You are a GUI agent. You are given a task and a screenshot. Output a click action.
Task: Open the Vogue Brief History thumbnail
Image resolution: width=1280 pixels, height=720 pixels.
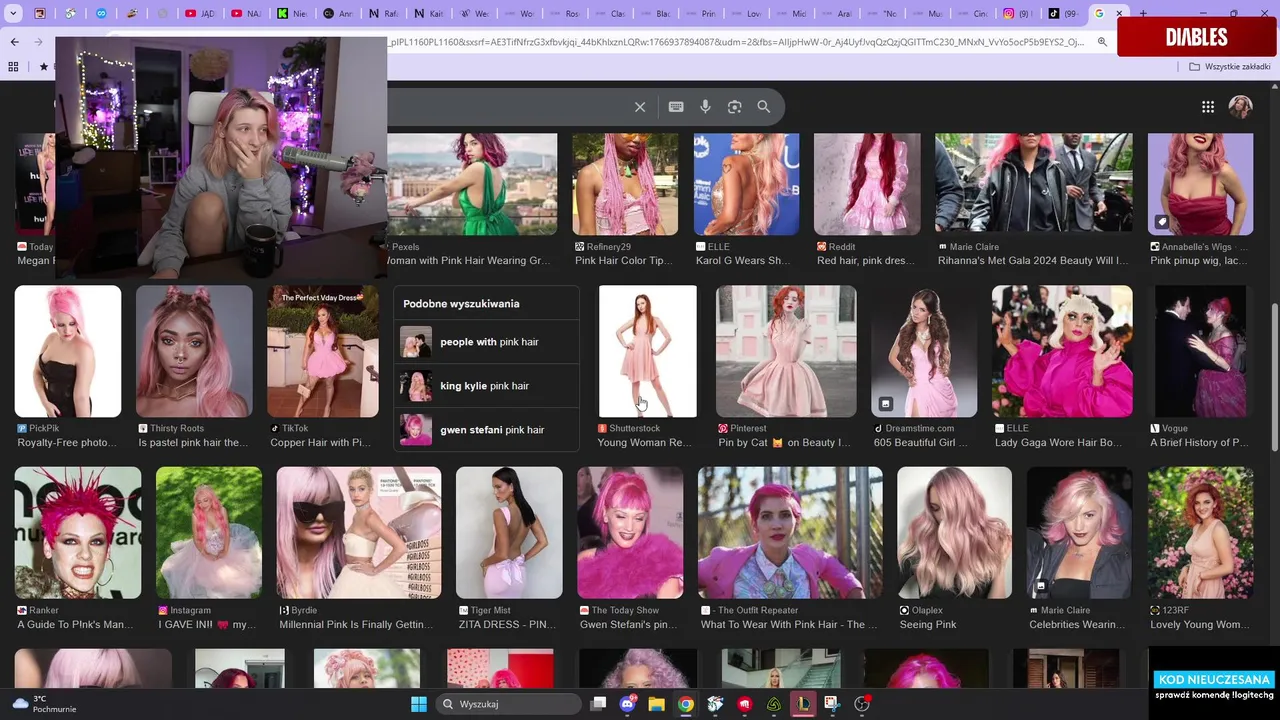tap(1200, 351)
